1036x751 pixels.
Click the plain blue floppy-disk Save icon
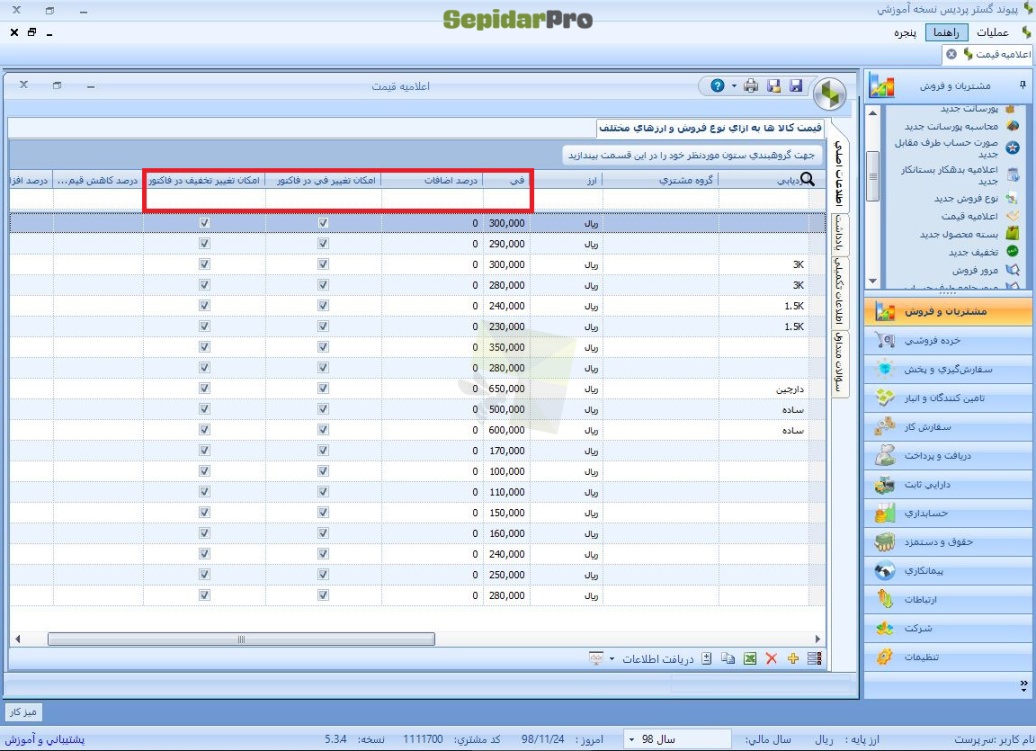(796, 86)
